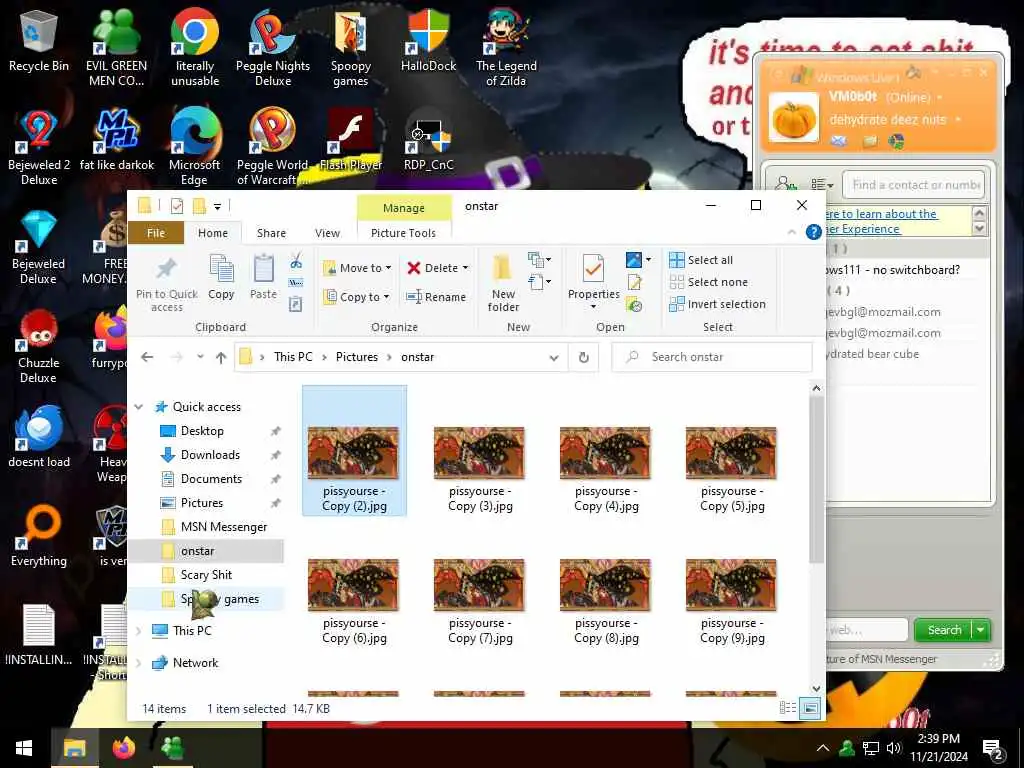Open the Properties dropdown arrow
The image size is (1024, 768).
tap(593, 306)
